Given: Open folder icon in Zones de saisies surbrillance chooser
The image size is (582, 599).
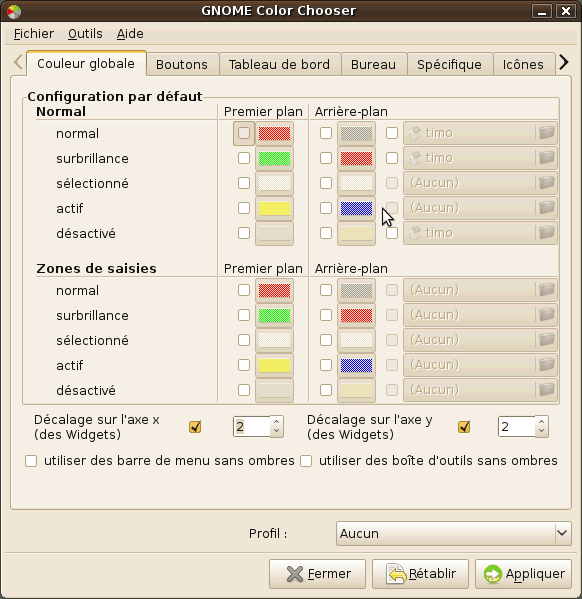Looking at the screenshot, I should (546, 315).
